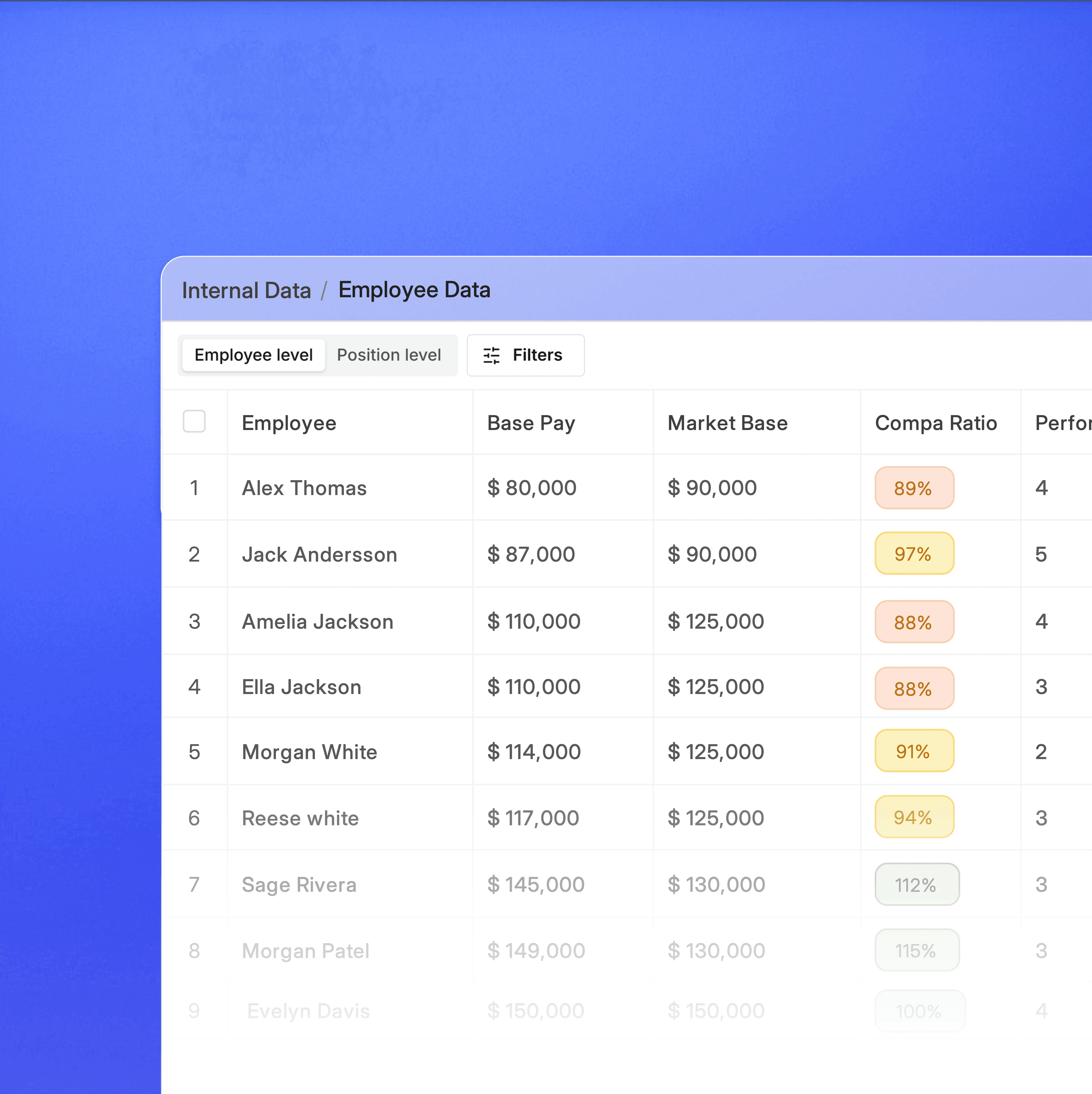Click Sage Rivera's 112% ratio badge

[x=916, y=885]
